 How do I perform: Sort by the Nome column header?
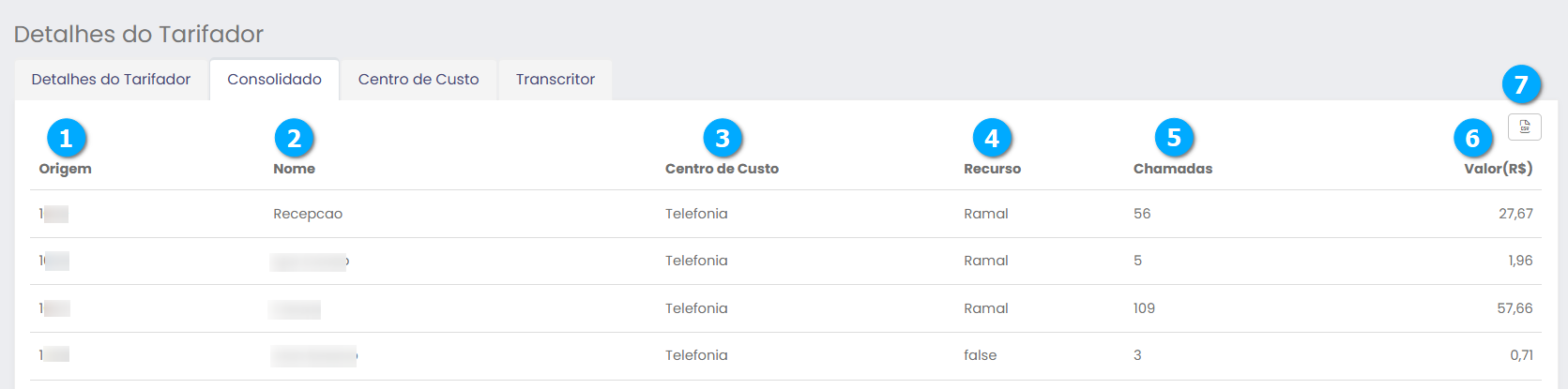pos(294,169)
